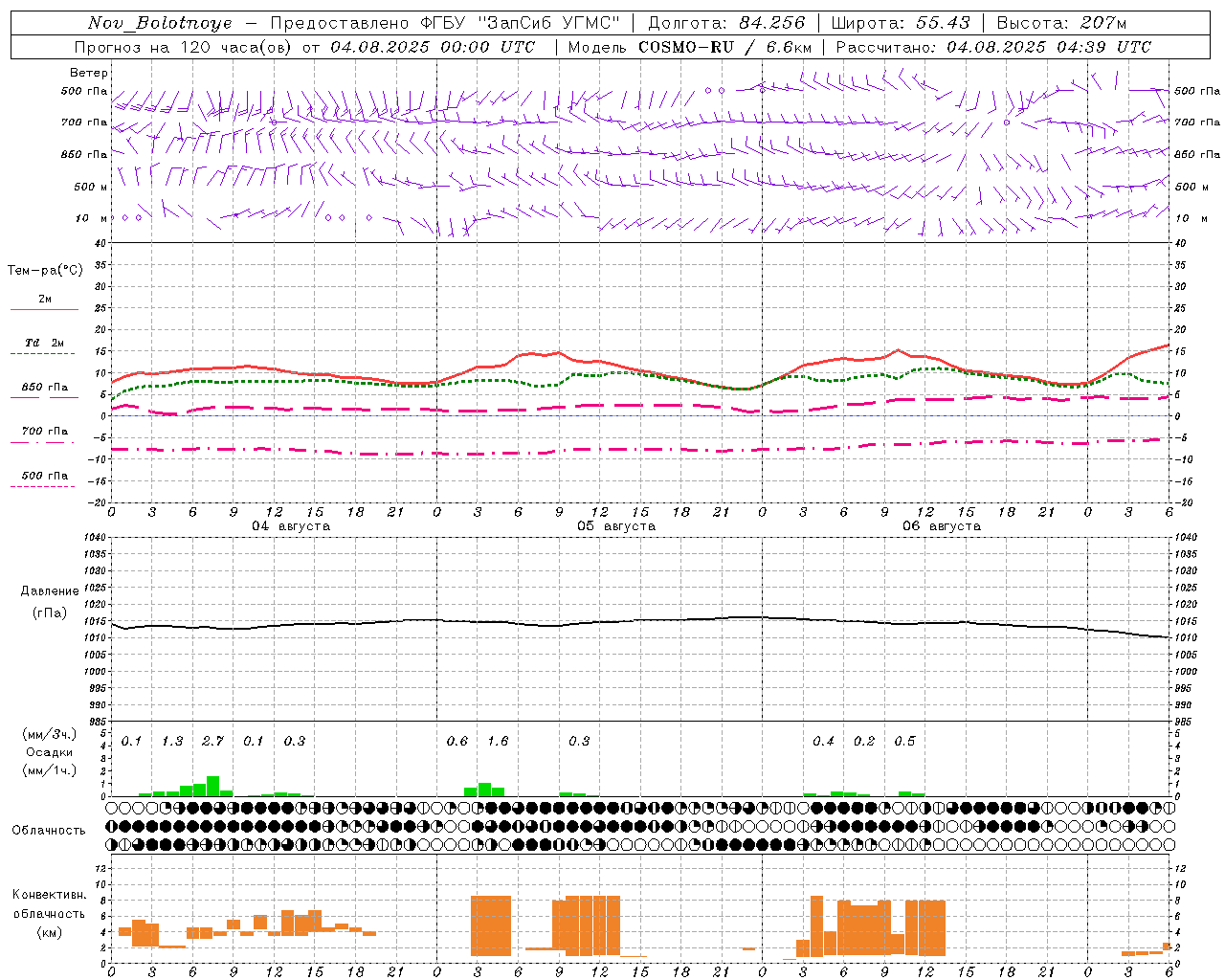1225x980 pixels.
Task: Select the model label COSMO-RU / 6.6км
Action: 725,47
